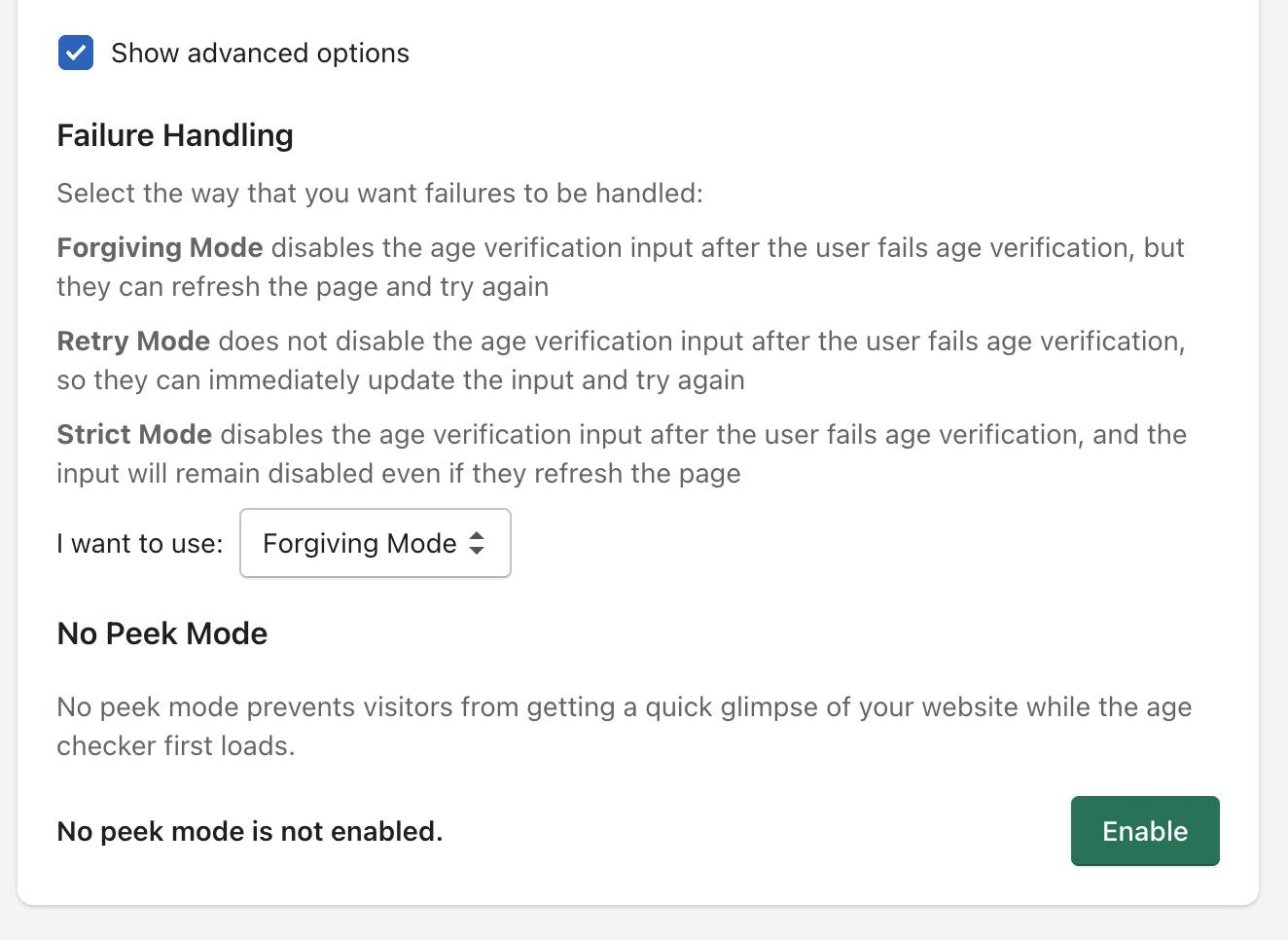1288x940 pixels.
Task: Click the no peek mode description text
Action: (x=623, y=726)
